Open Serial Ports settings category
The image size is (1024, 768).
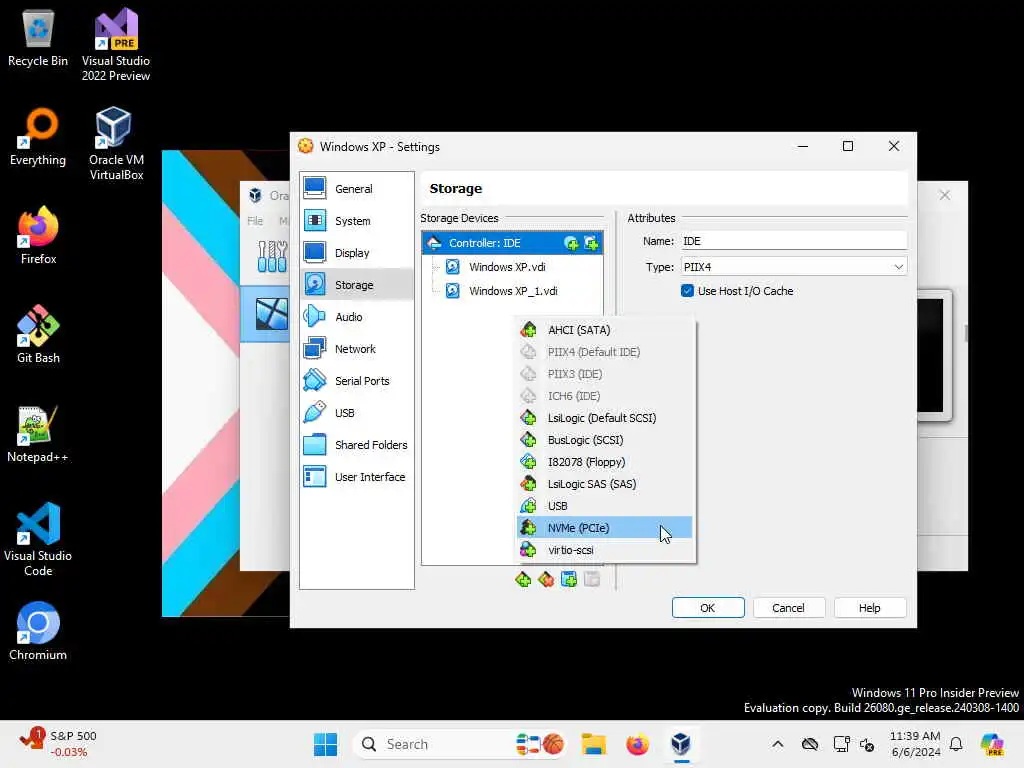[x=357, y=381]
